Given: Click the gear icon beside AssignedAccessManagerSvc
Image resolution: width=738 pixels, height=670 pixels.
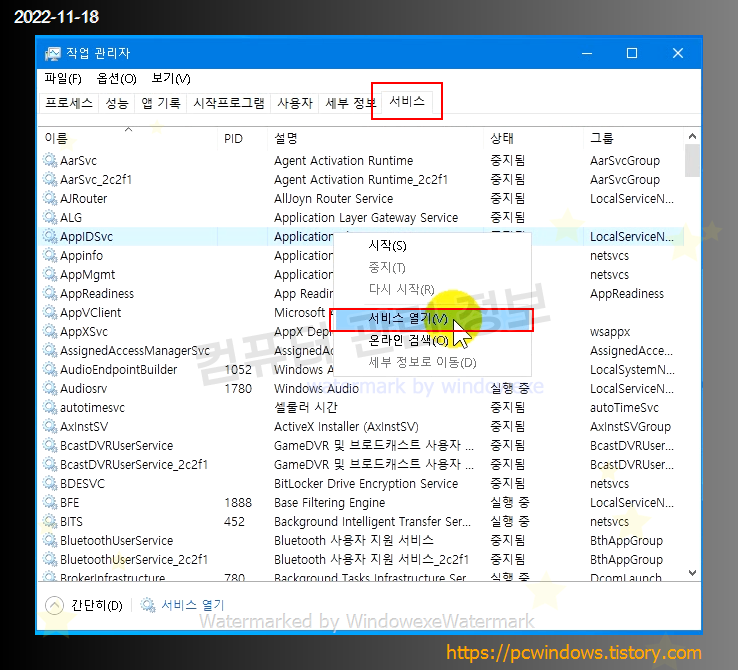Looking at the screenshot, I should (50, 350).
